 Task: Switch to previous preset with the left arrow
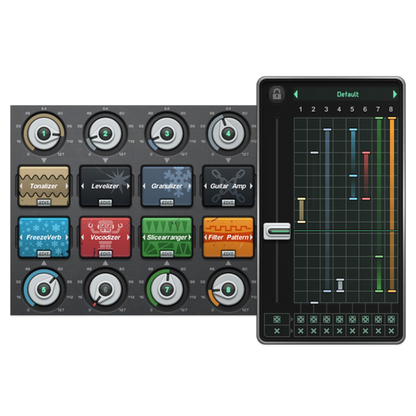[x=296, y=94]
